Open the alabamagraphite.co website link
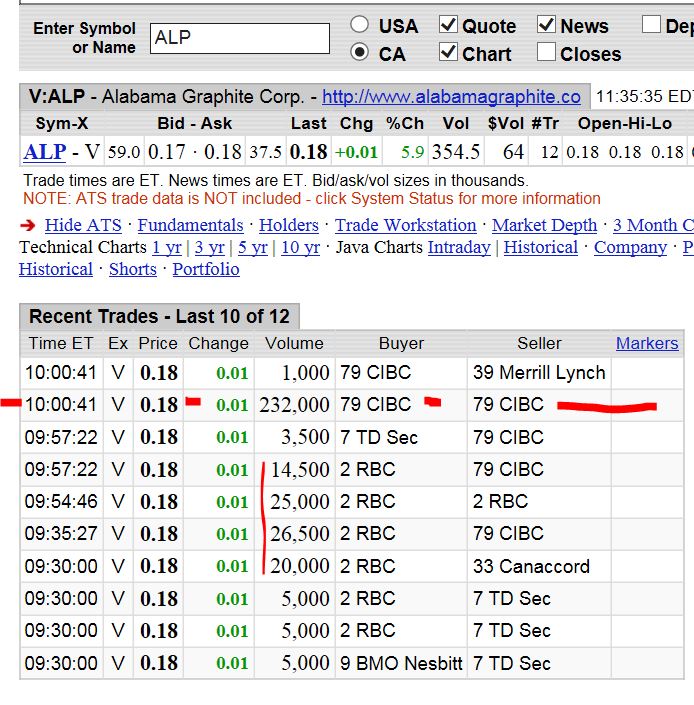Screen dimensions: 694x705 [x=451, y=97]
